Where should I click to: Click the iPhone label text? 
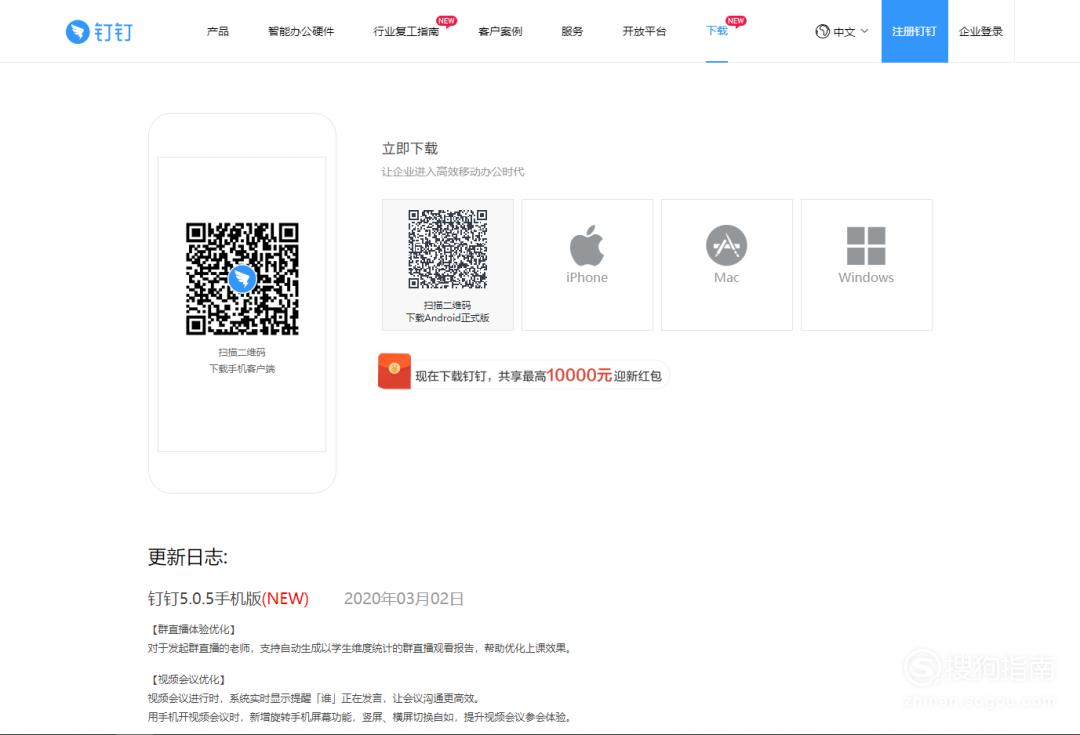tap(587, 277)
